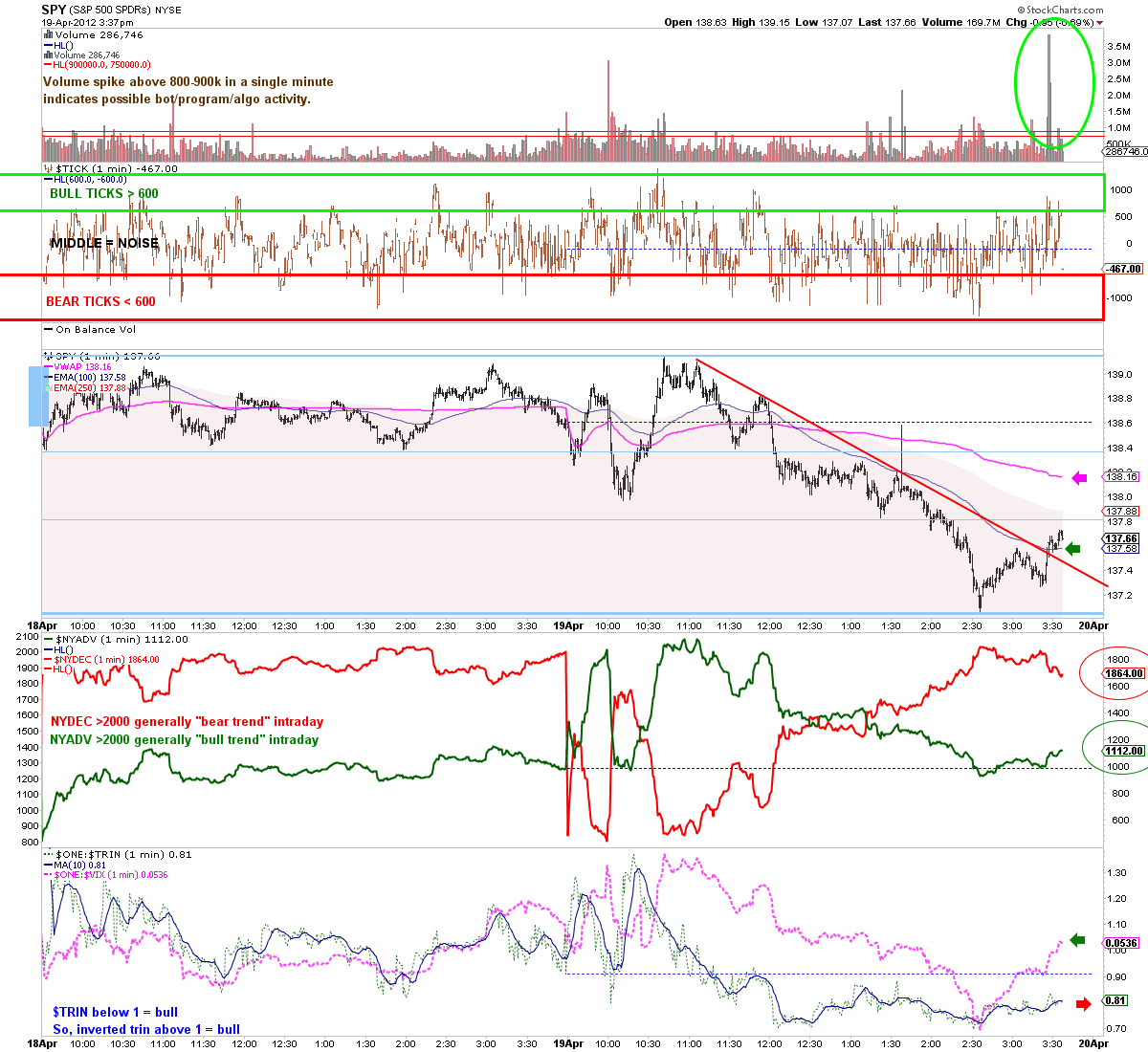This screenshot has height=1052, width=1148.
Task: Click the '$TICK (1 min) -467.00' legend
Action: [113, 168]
